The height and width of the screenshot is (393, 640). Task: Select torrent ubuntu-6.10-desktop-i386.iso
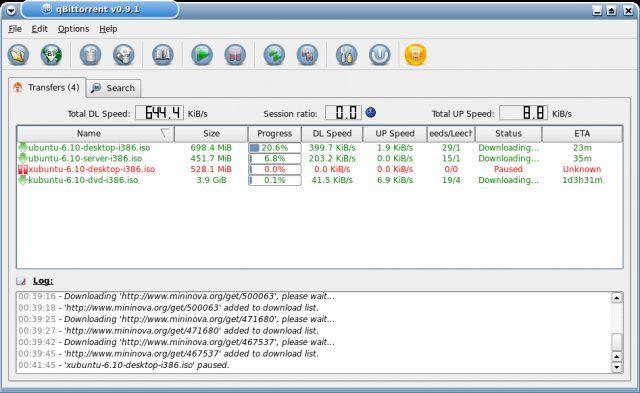click(89, 147)
